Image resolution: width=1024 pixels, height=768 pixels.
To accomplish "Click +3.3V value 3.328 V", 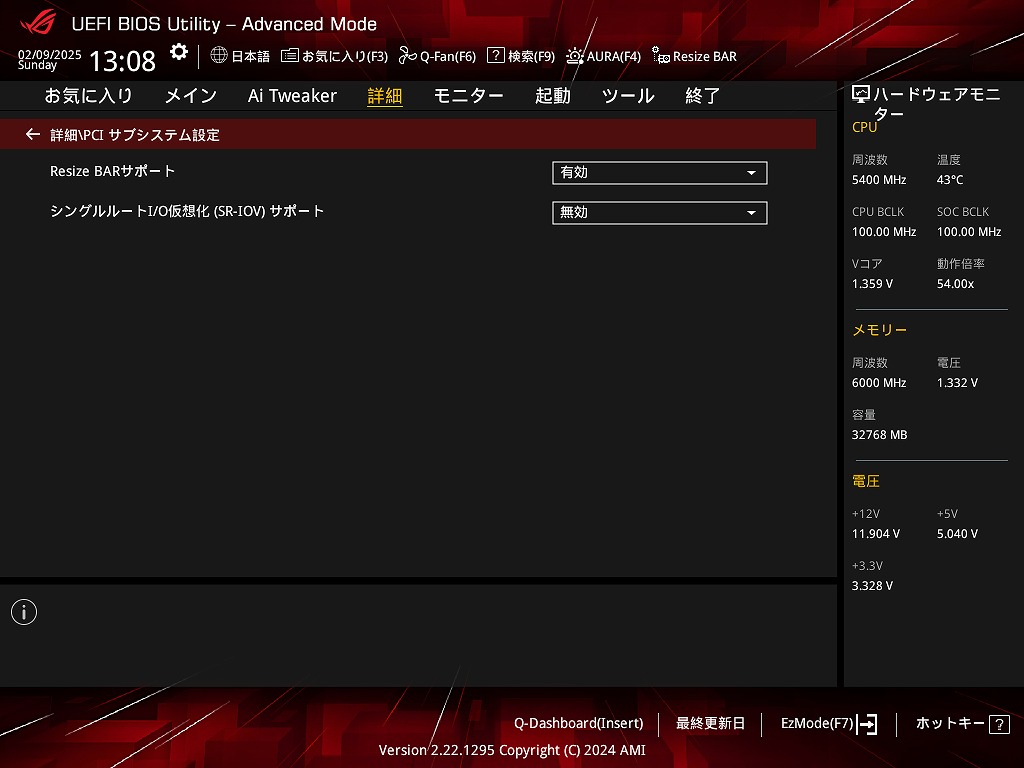I will (872, 586).
